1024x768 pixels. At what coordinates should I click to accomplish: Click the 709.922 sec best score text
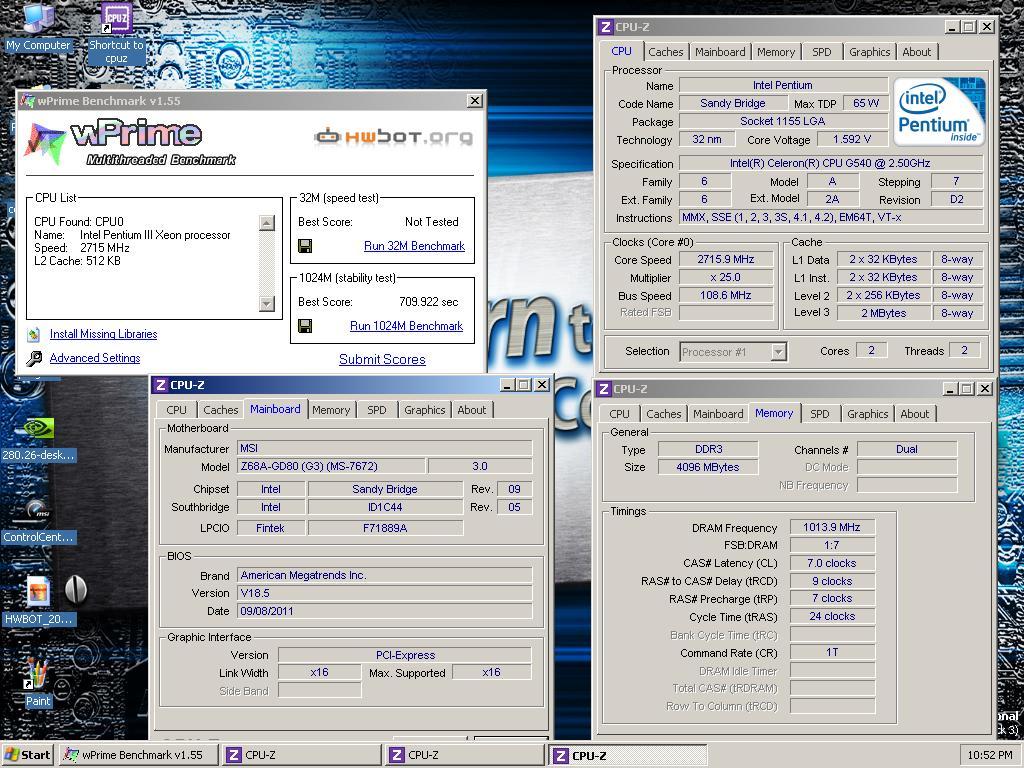428,302
